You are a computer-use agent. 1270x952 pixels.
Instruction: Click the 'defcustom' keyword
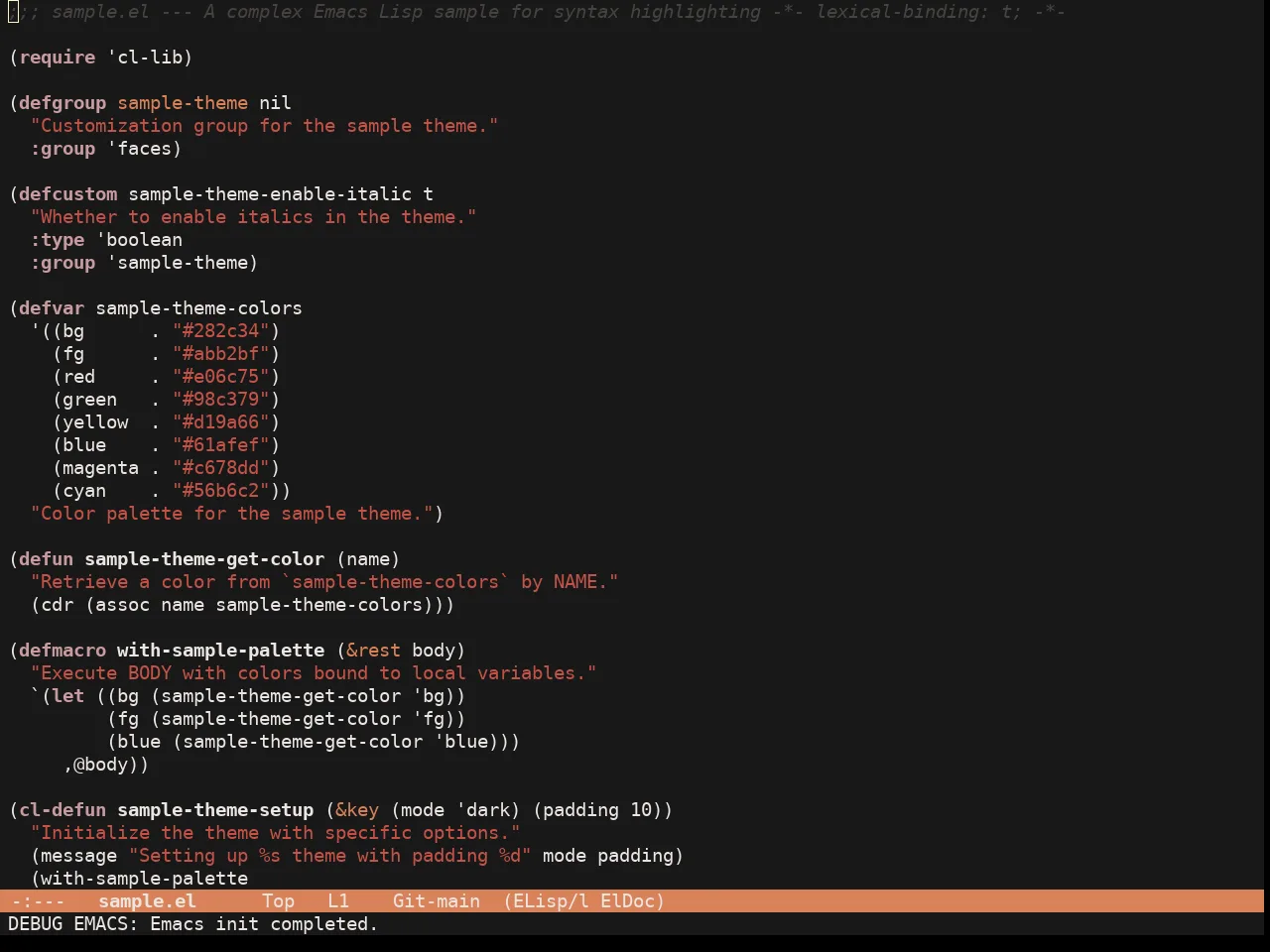pos(68,194)
